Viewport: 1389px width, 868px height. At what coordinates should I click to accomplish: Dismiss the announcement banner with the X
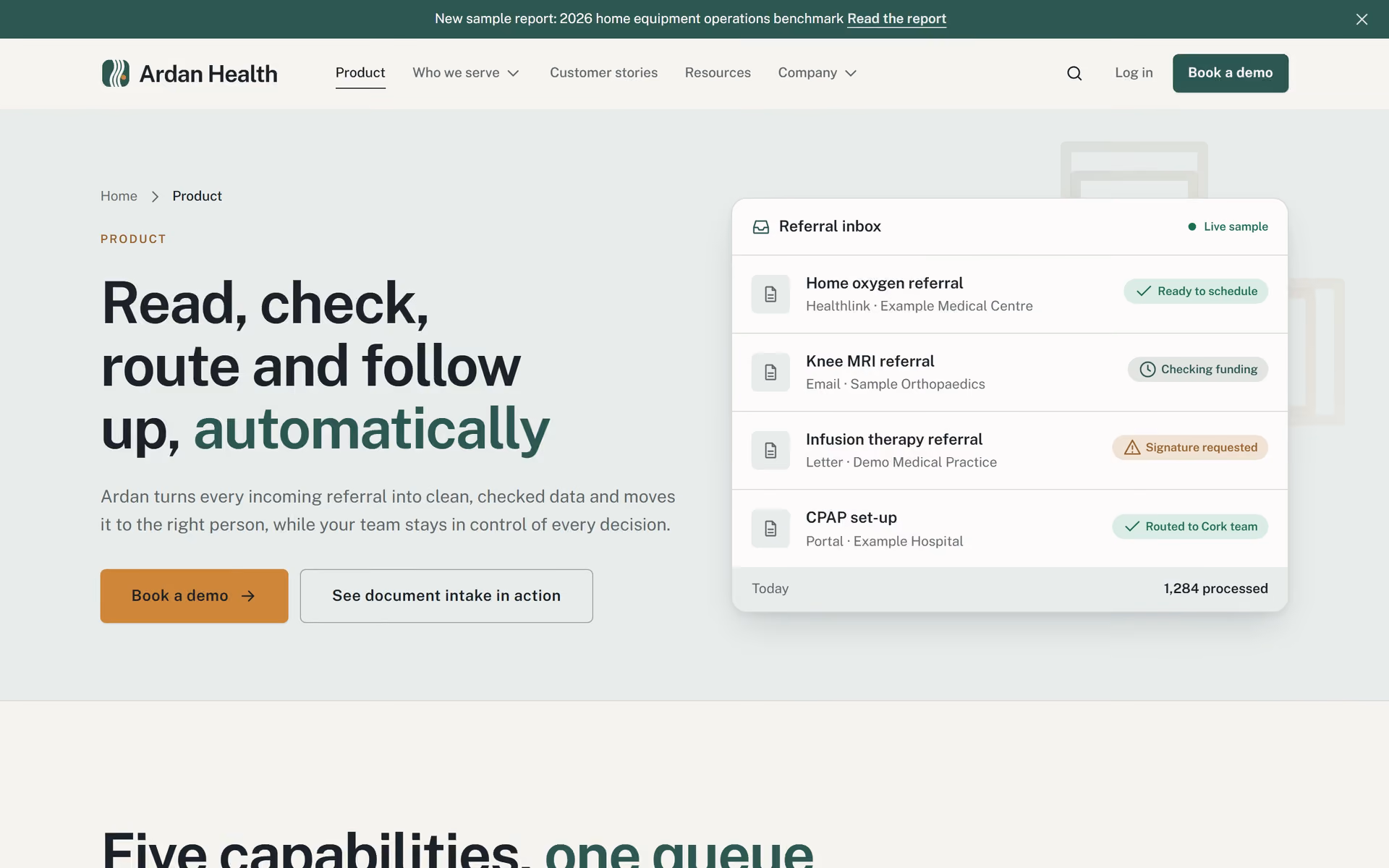pos(1362,20)
